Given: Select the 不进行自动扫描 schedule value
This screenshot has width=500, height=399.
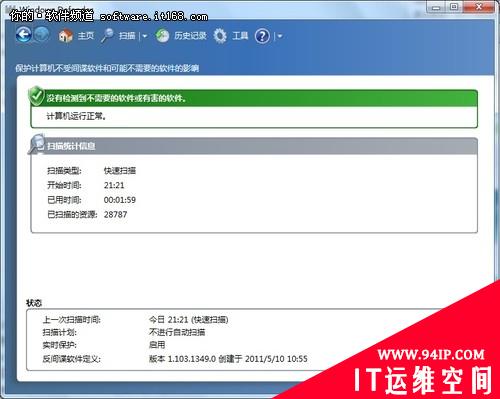Looking at the screenshot, I should pos(177,332).
